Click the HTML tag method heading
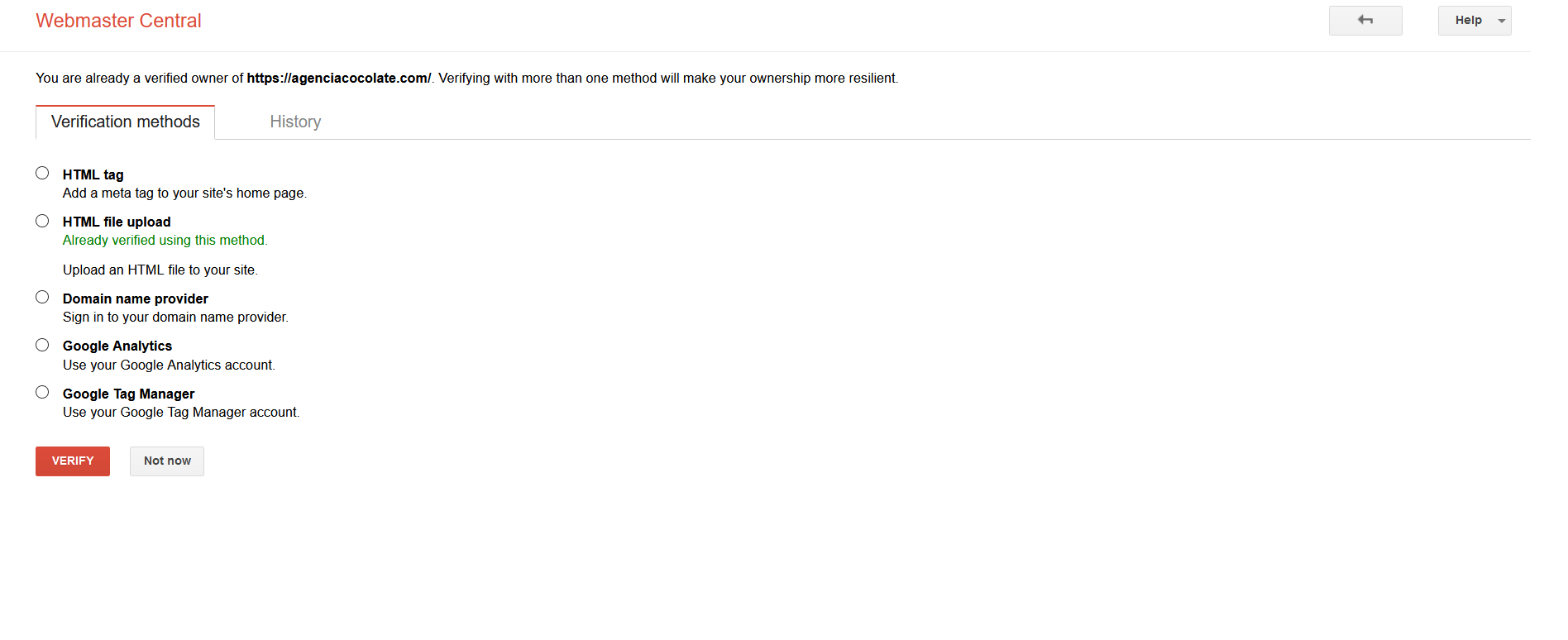Image resolution: width=1568 pixels, height=640 pixels. tap(93, 174)
